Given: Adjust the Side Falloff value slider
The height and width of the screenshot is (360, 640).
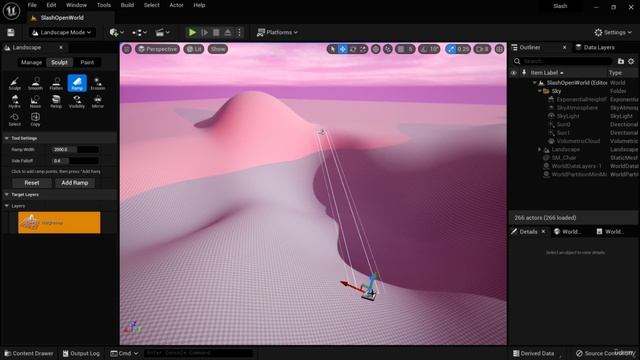Looking at the screenshot, I should point(75,161).
